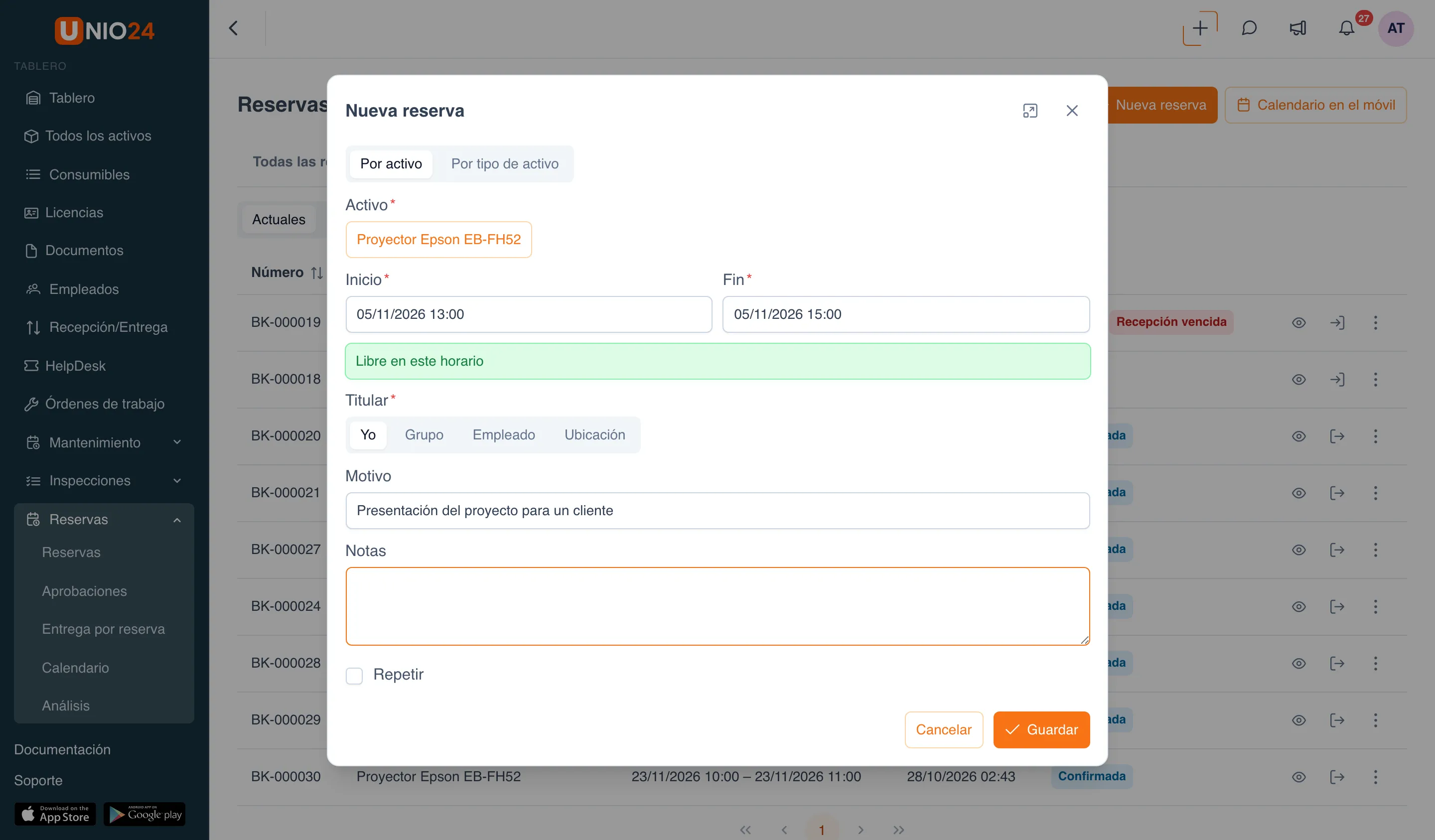The height and width of the screenshot is (840, 1435).
Task: Open the chat messages icon
Action: [x=1249, y=28]
